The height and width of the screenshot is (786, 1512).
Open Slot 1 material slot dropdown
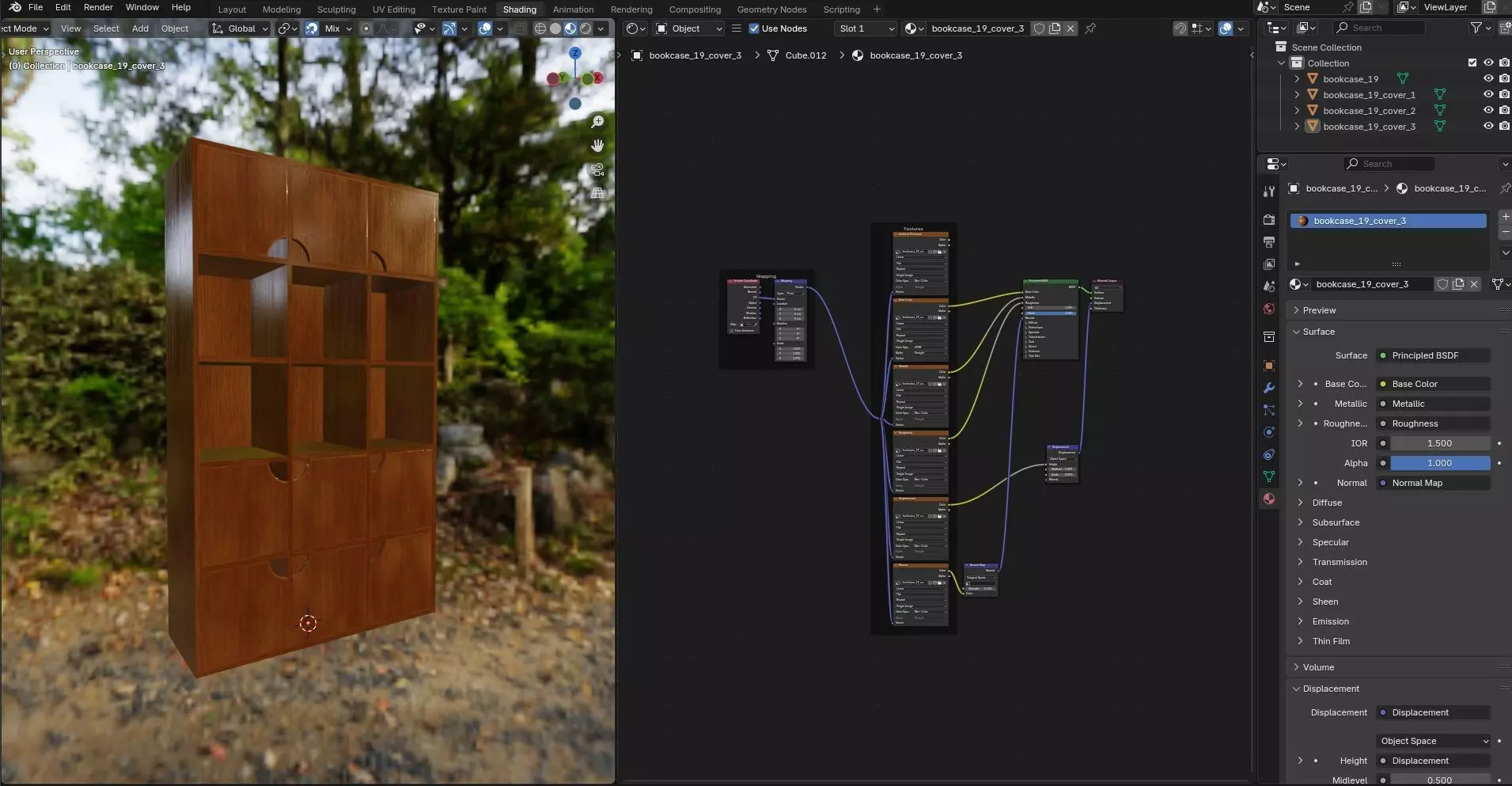pos(866,28)
